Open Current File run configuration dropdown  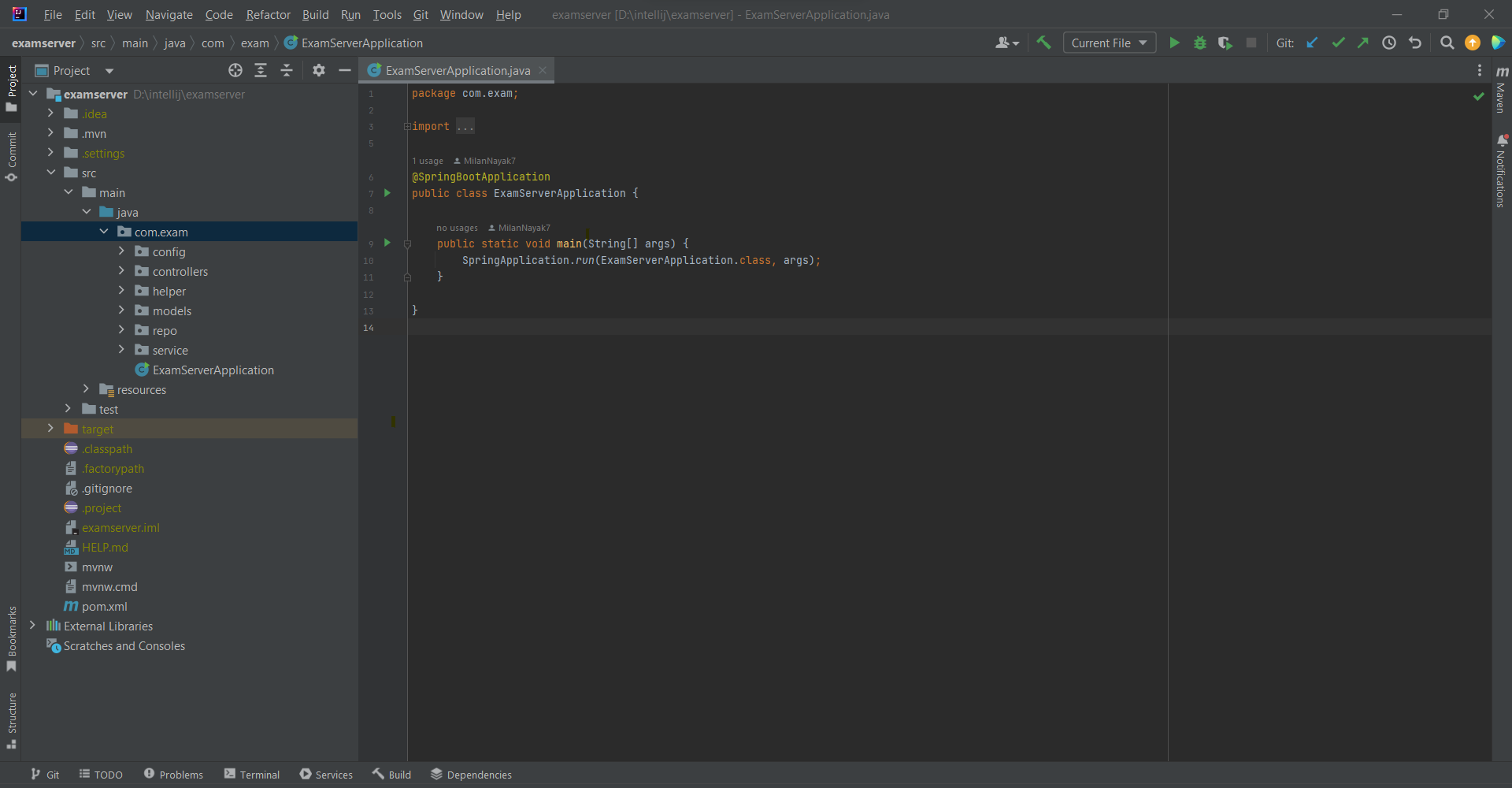(1110, 43)
